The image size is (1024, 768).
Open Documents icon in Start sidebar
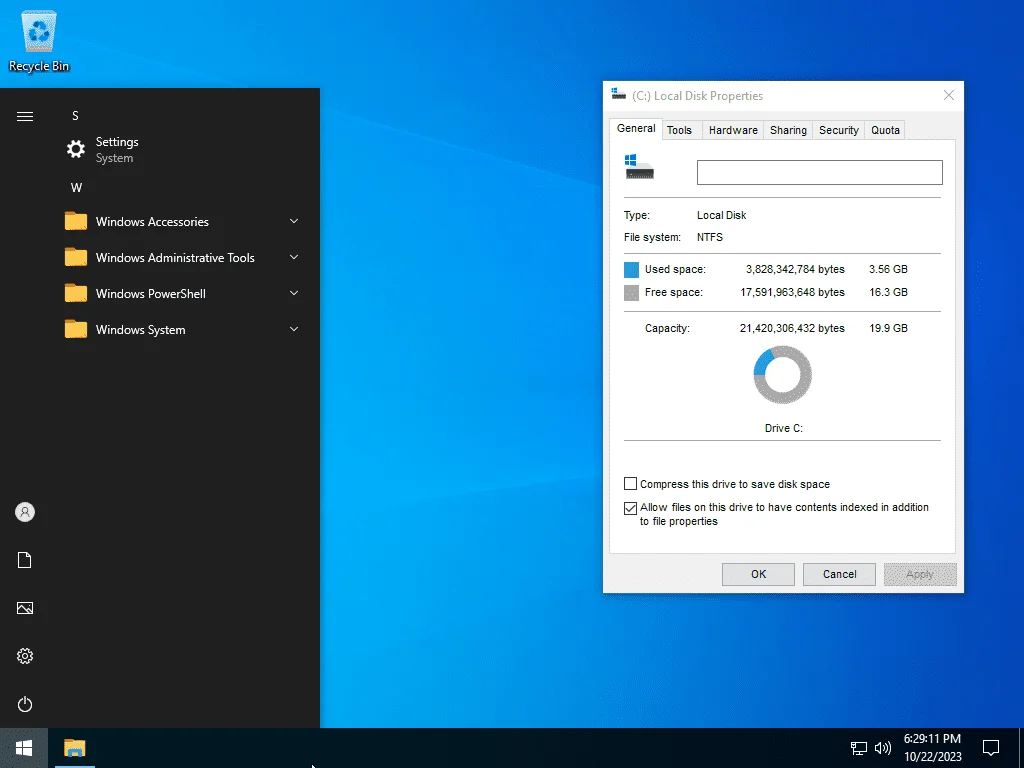25,560
